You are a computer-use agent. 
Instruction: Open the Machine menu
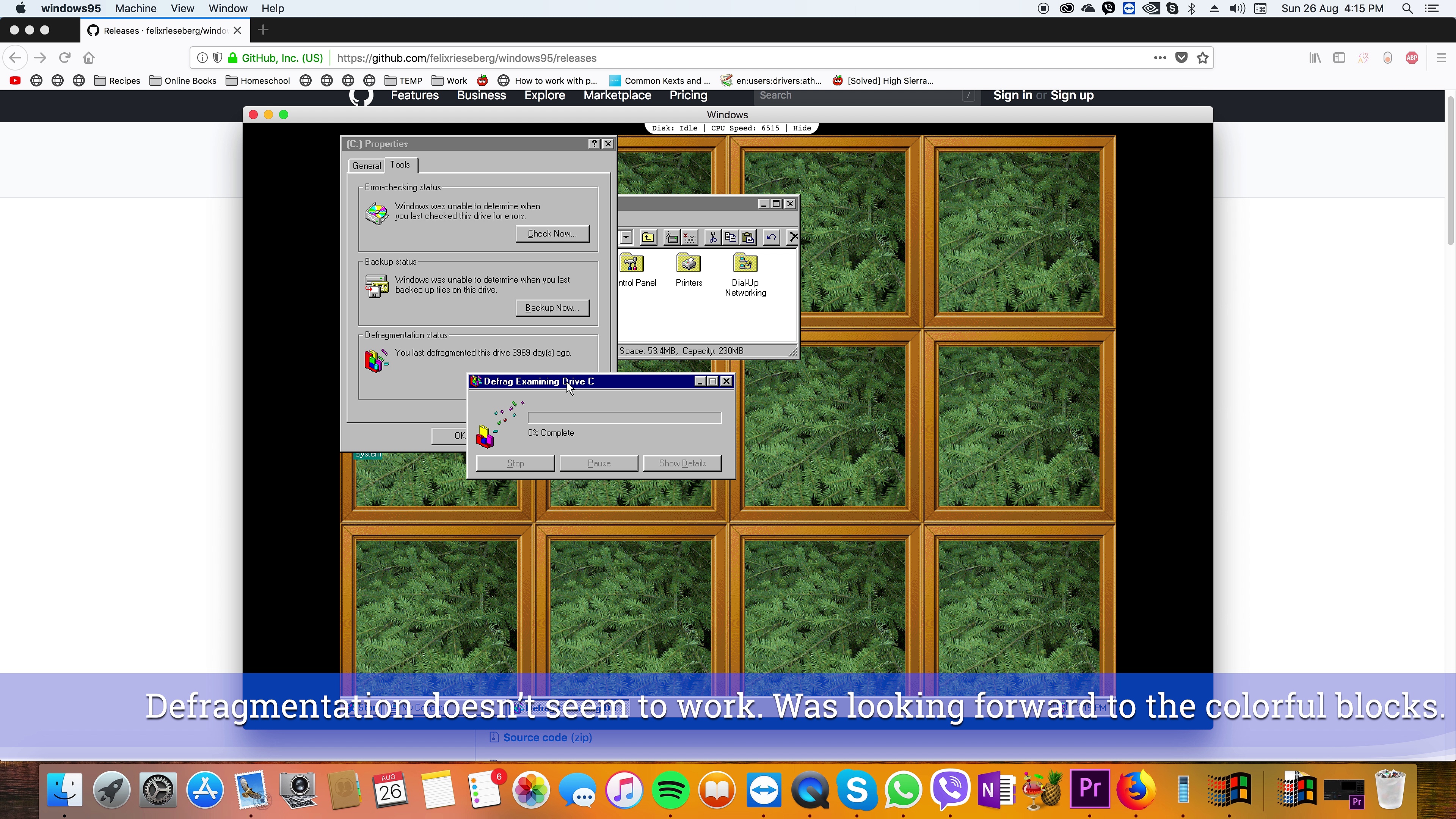pos(136,8)
